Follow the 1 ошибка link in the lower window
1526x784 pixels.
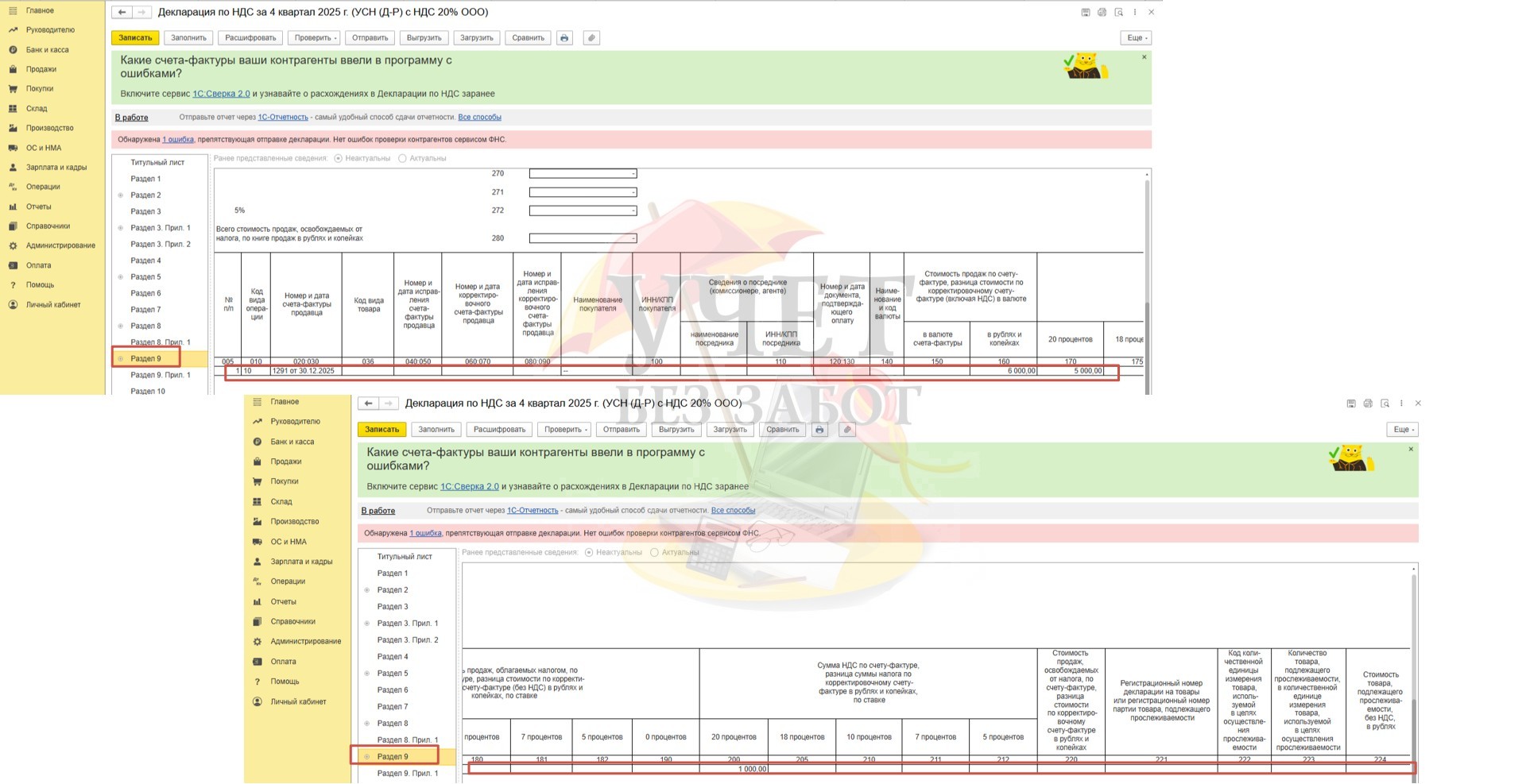[425, 534]
